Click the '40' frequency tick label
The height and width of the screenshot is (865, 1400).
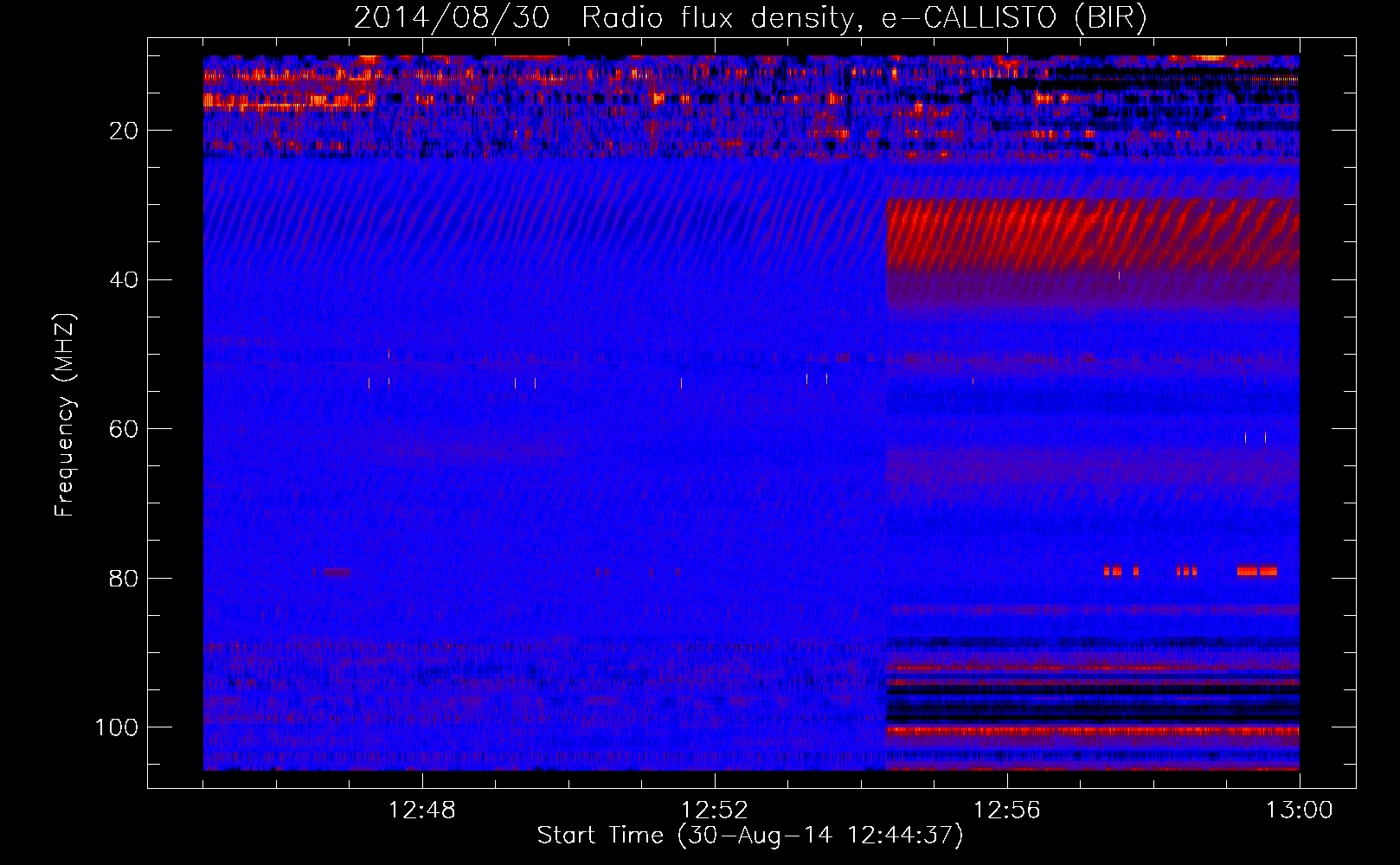tap(124, 280)
